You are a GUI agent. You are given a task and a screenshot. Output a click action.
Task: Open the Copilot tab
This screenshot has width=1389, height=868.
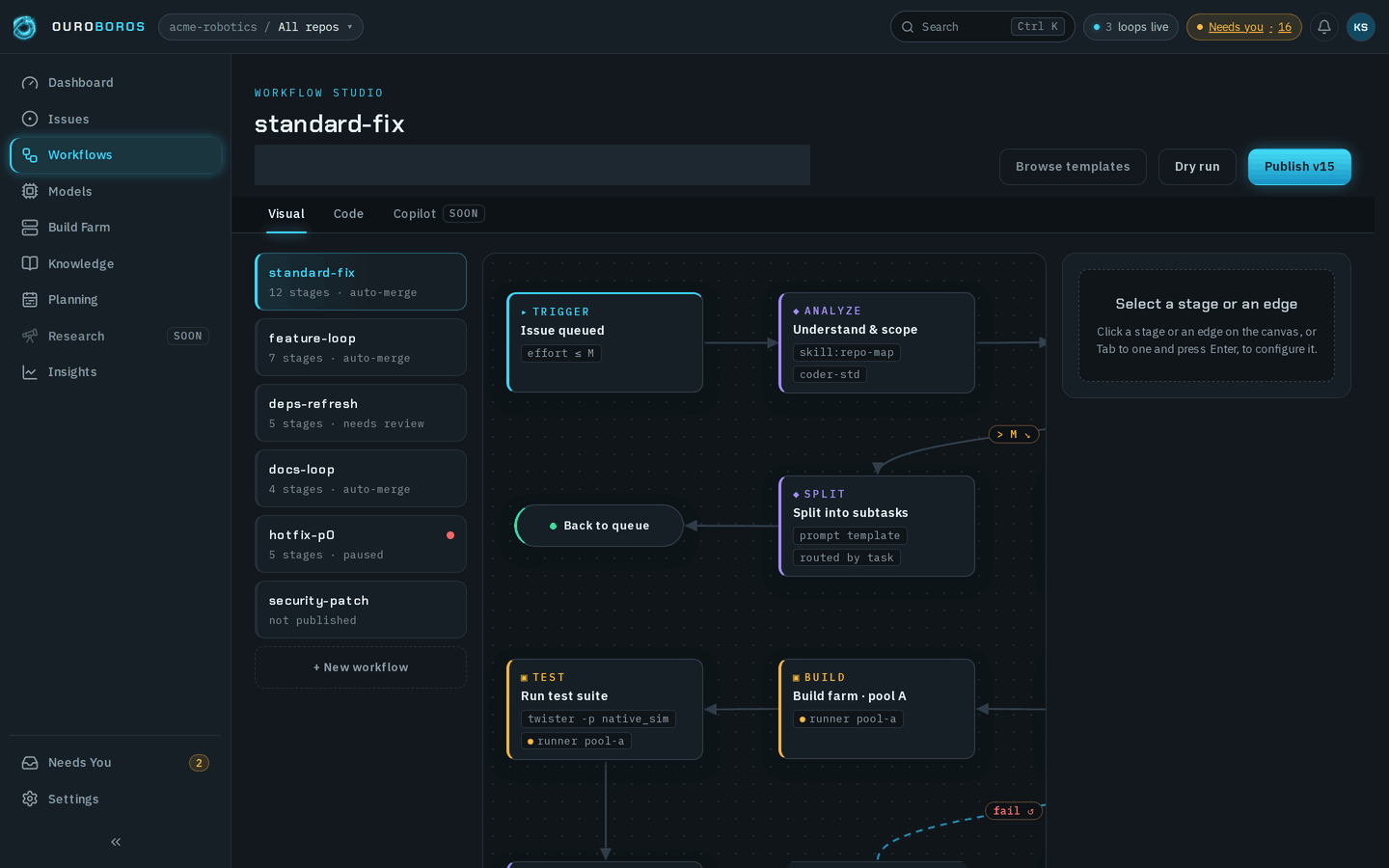tap(438, 214)
